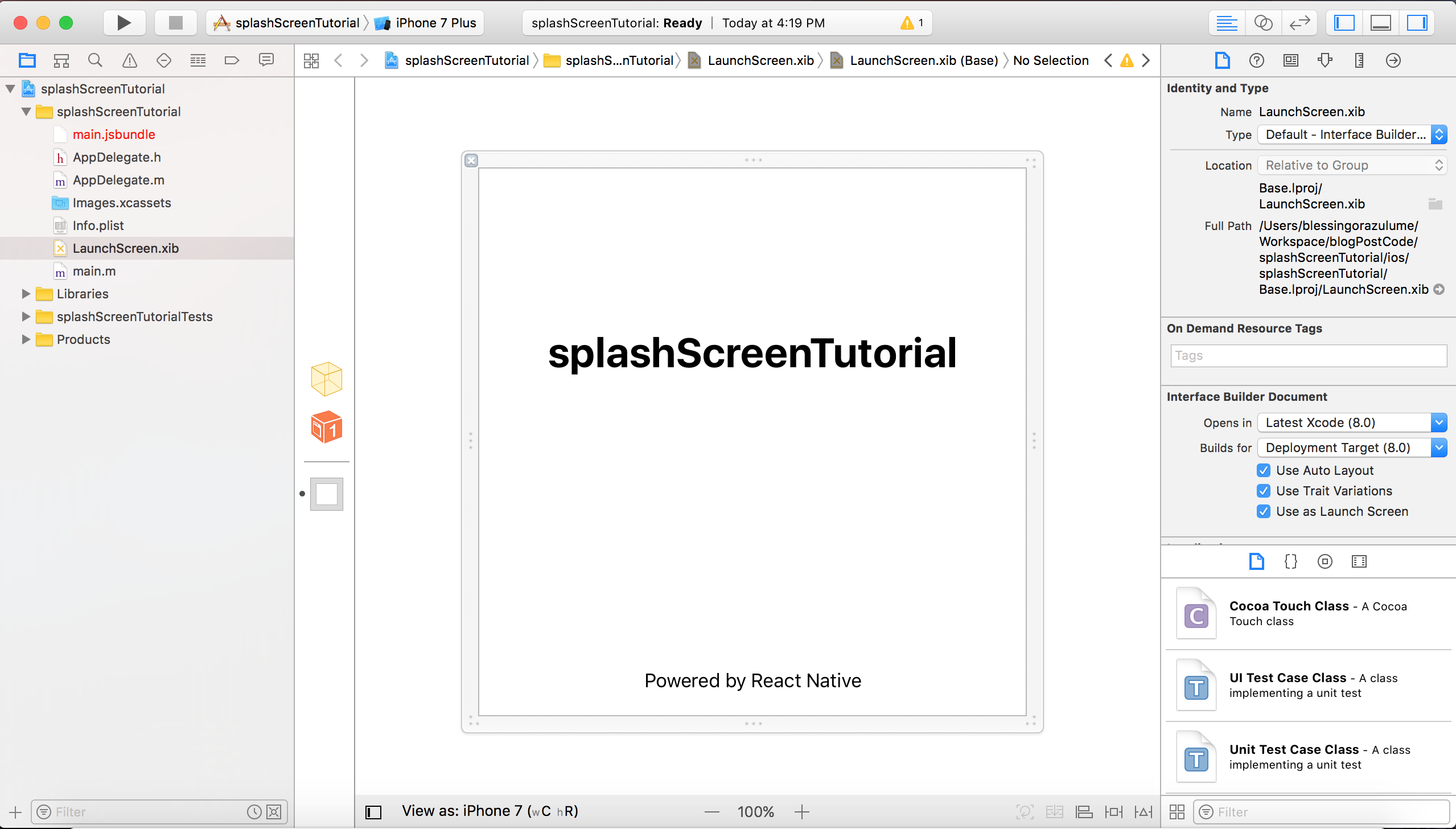Viewport: 1456px width, 829px height.
Task: Stop the running build
Action: [x=175, y=23]
